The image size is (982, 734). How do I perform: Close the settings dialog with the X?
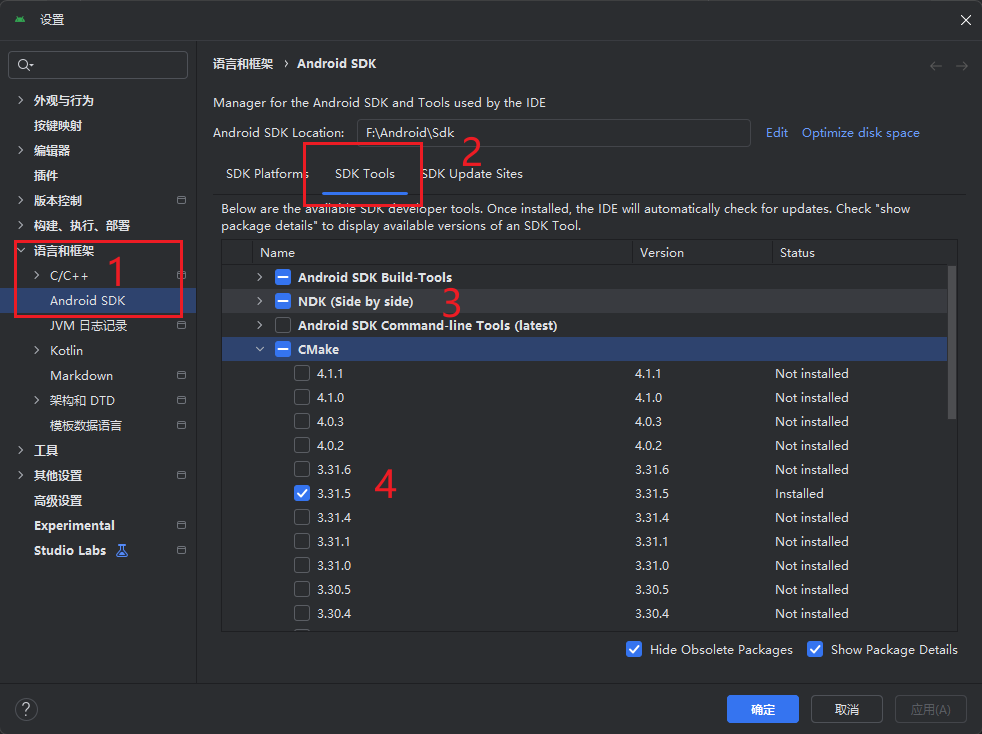click(966, 20)
